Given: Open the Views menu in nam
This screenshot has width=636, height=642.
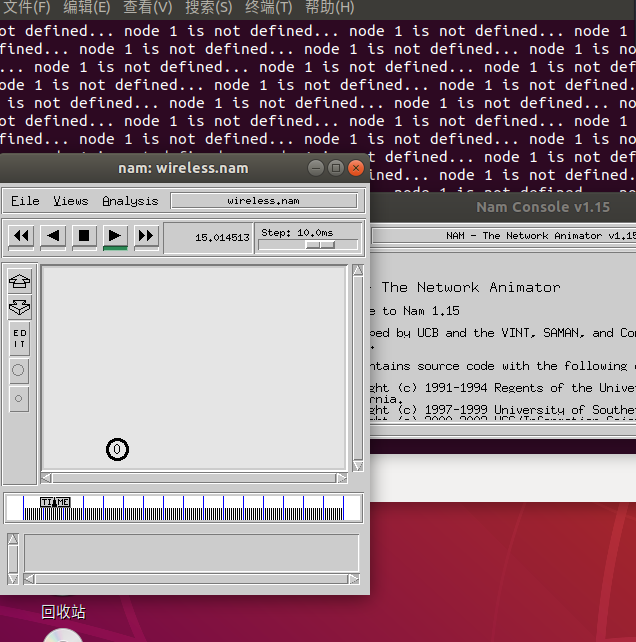Looking at the screenshot, I should click(70, 201).
